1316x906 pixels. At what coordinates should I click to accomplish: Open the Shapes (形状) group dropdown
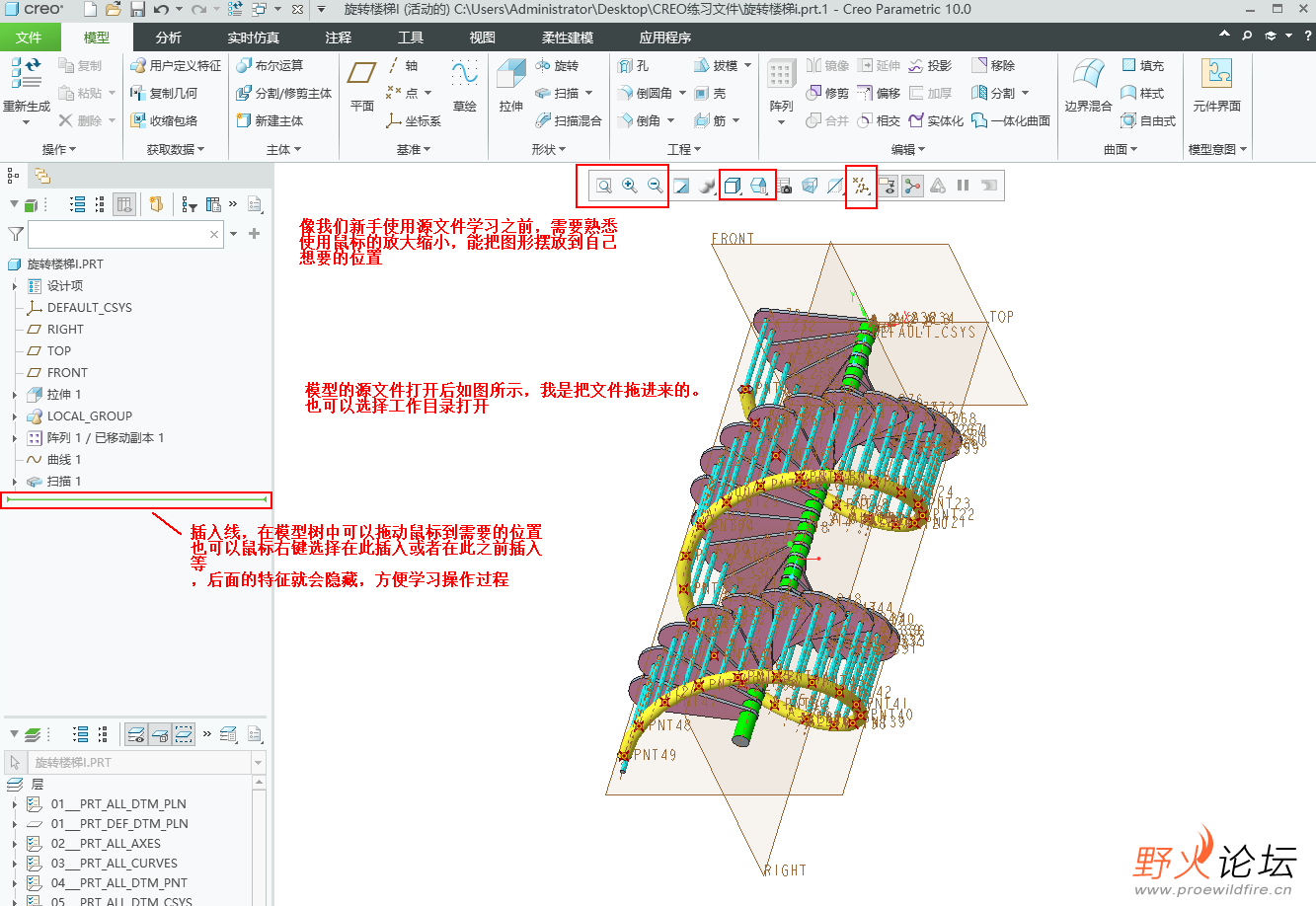tap(549, 149)
